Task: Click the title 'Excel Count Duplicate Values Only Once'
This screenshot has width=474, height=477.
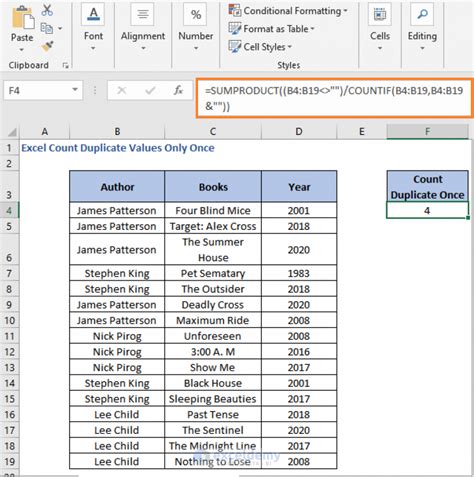Action: tap(118, 148)
